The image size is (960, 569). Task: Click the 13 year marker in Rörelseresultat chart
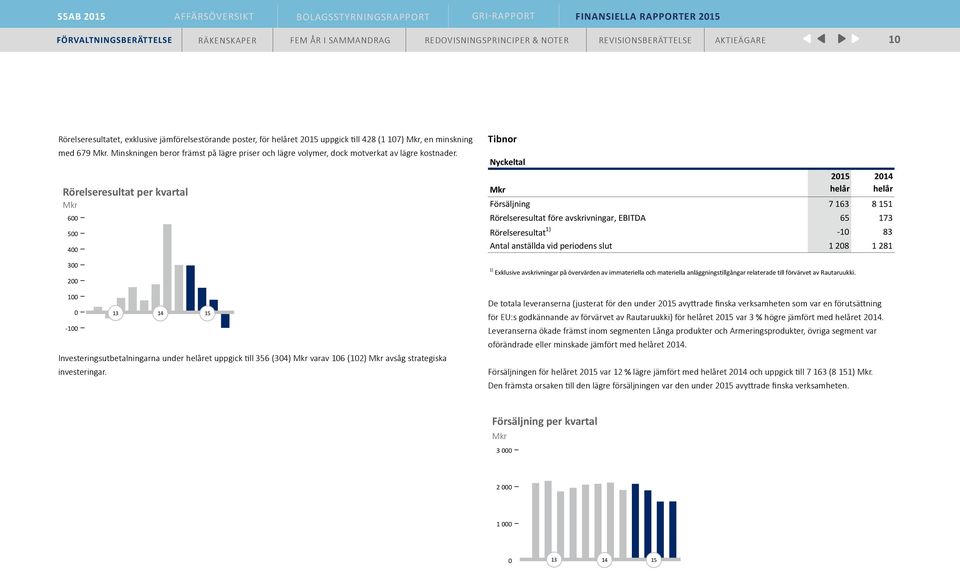(x=115, y=313)
